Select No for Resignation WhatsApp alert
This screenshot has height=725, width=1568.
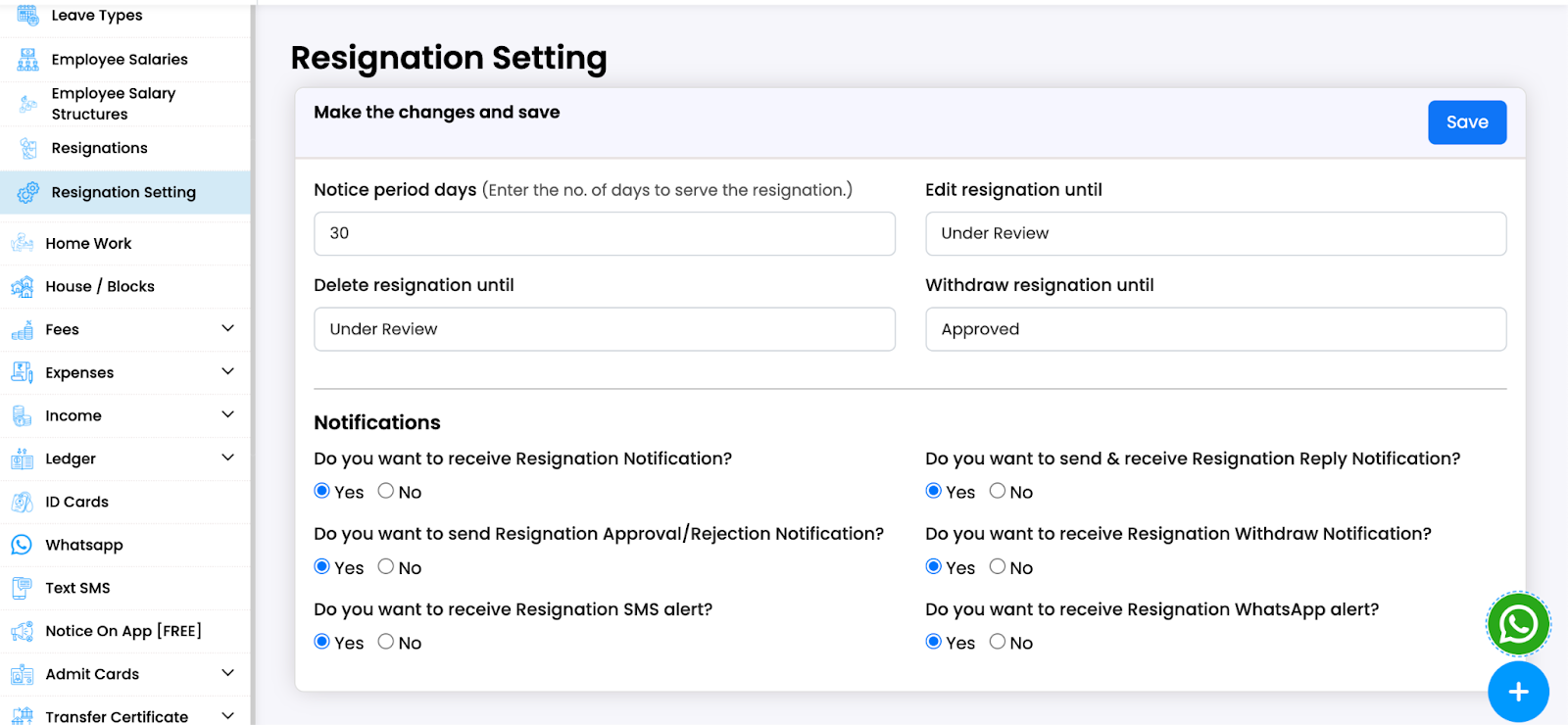tap(998, 642)
